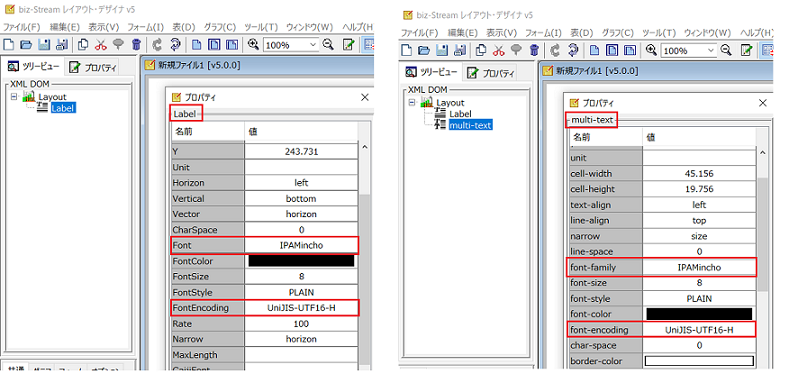Select Label tree item in right window

(x=460, y=114)
